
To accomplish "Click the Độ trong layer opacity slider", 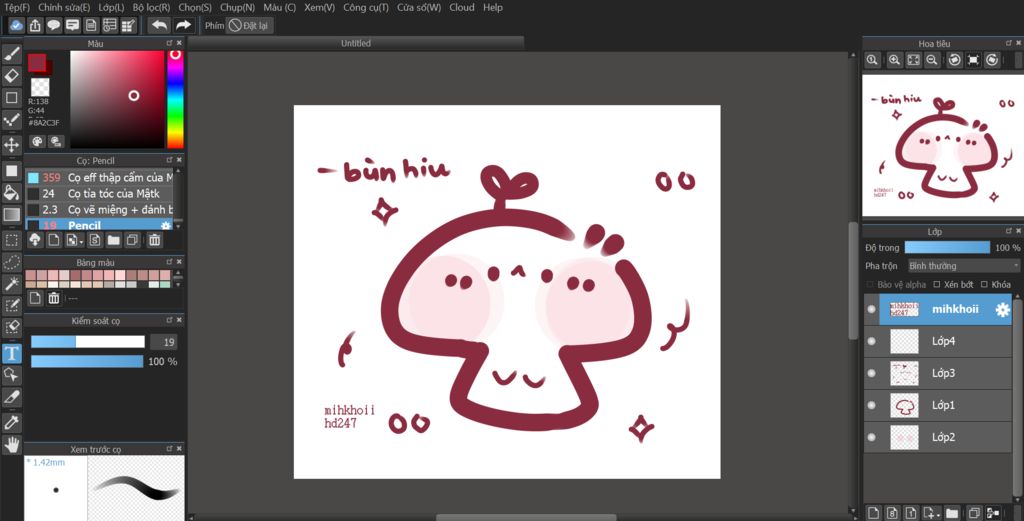I will click(x=947, y=247).
